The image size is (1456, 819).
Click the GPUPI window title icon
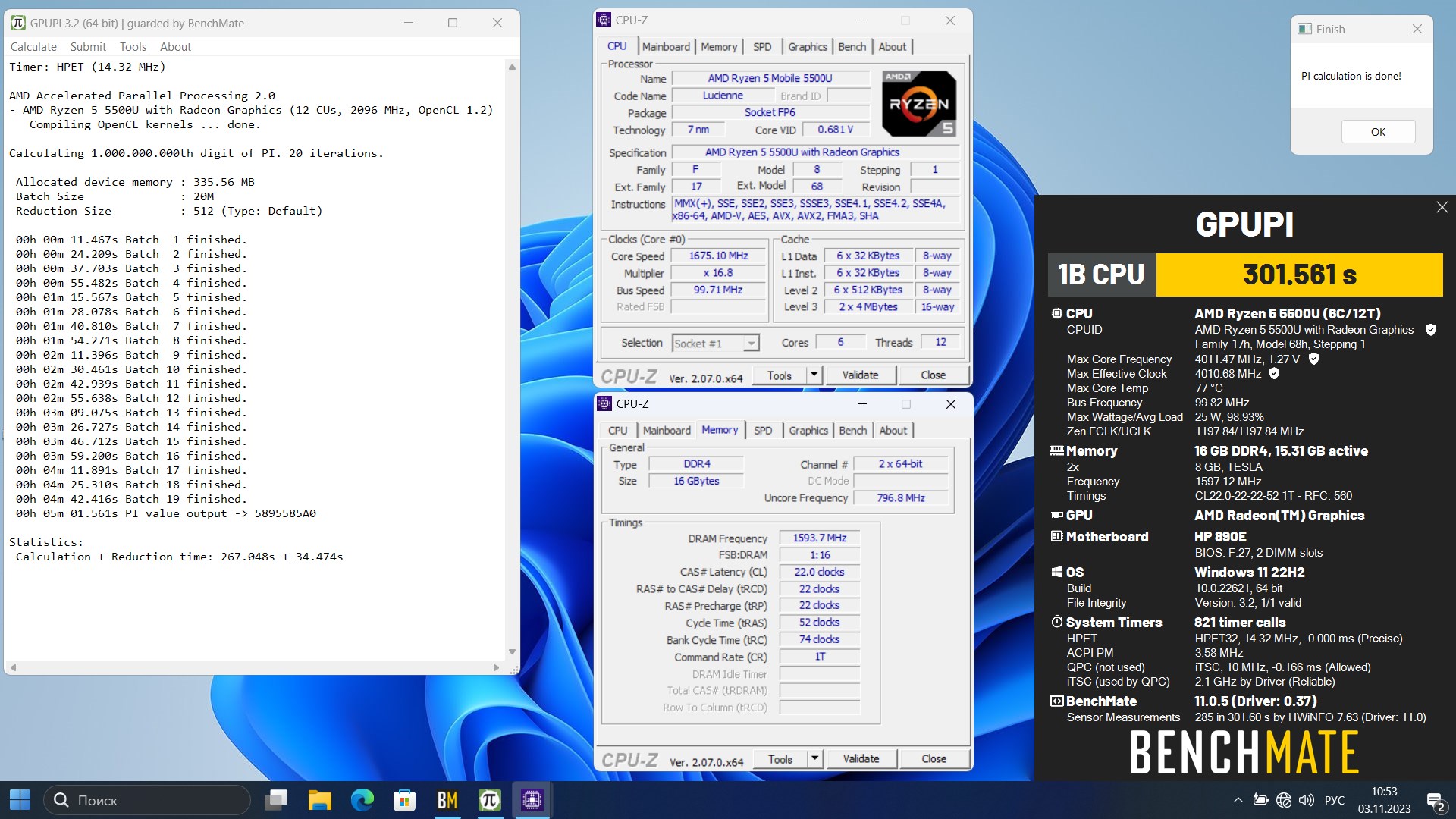[17, 23]
